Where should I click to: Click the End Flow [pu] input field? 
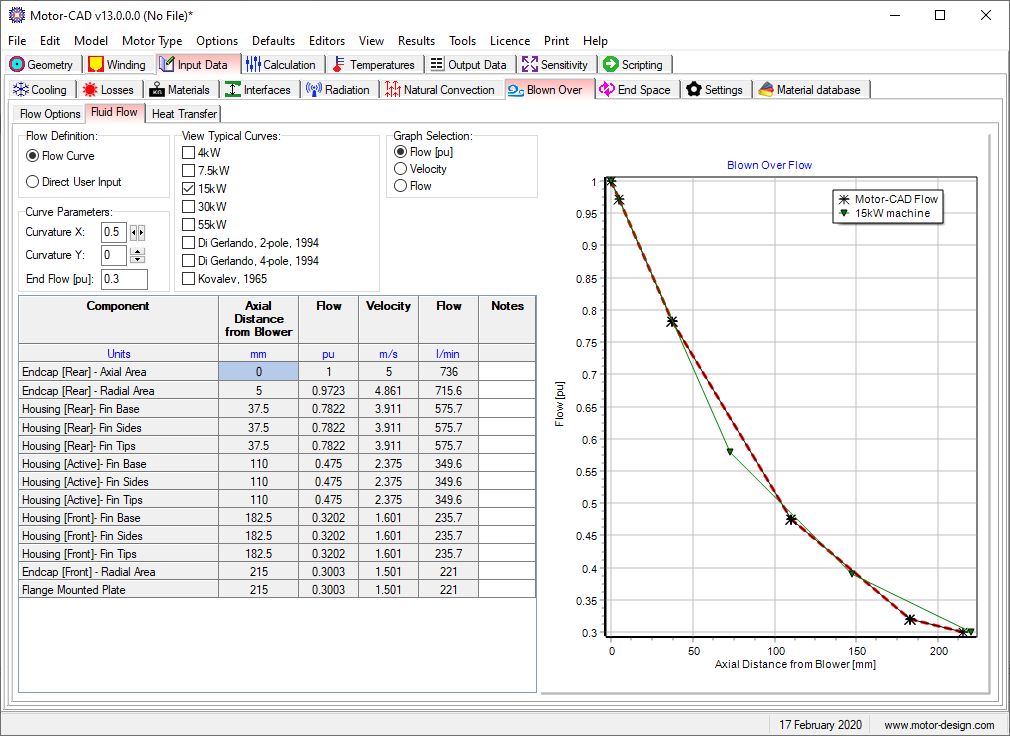click(124, 279)
